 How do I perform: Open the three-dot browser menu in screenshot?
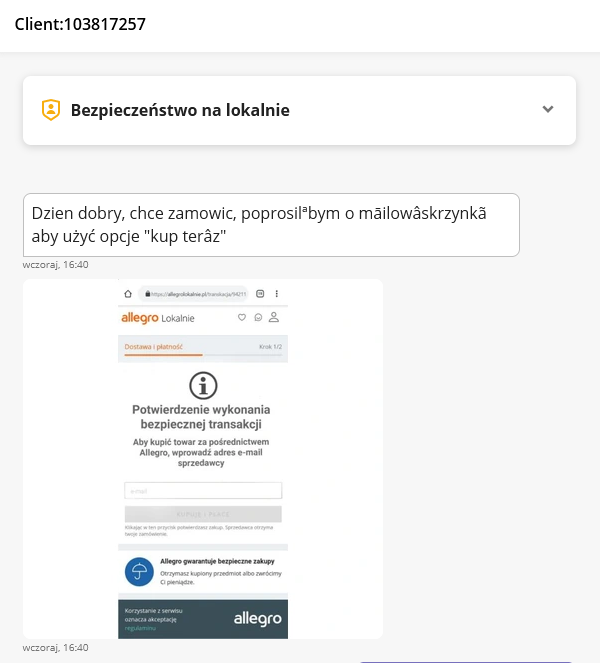[x=277, y=294]
